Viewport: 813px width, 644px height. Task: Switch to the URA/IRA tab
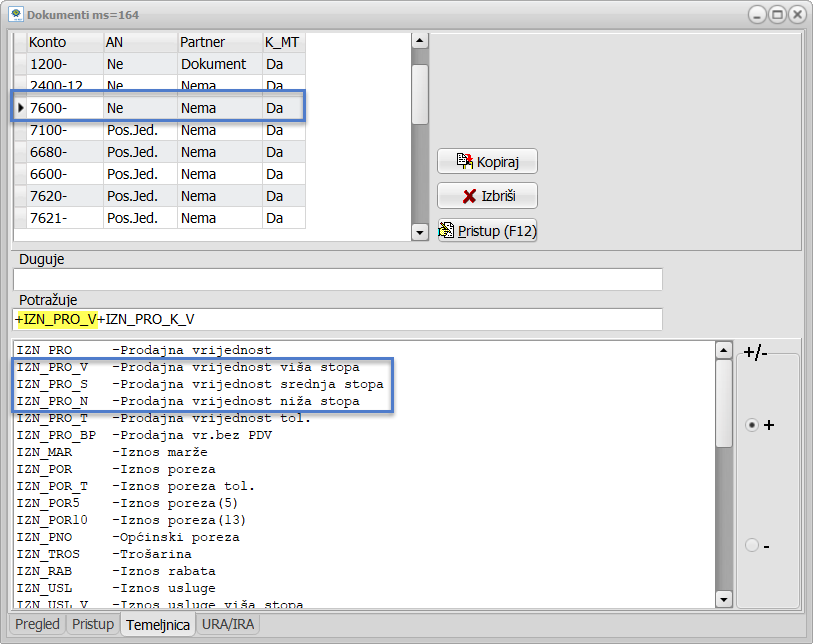click(x=229, y=625)
